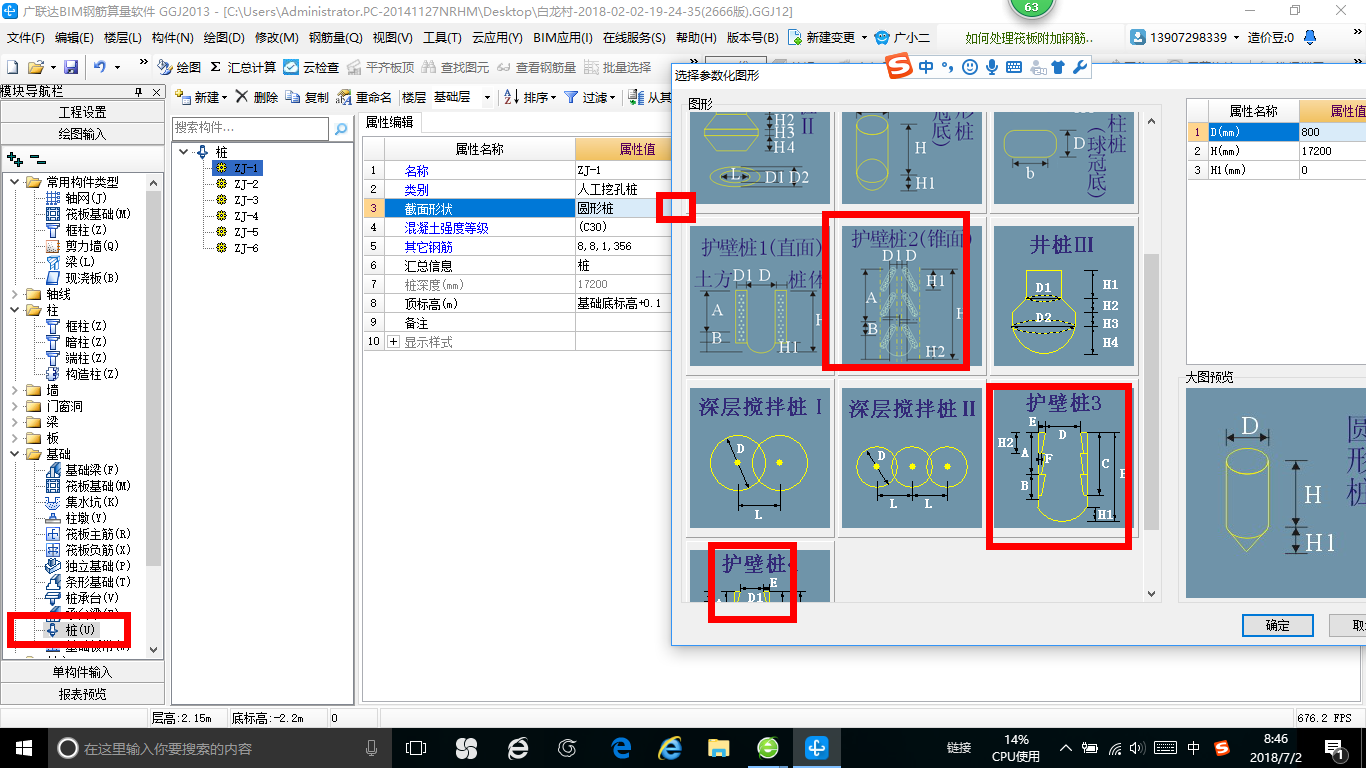The height and width of the screenshot is (768, 1366).
Task: Select 现浇板(B) in navigation tree
Action: (81, 278)
